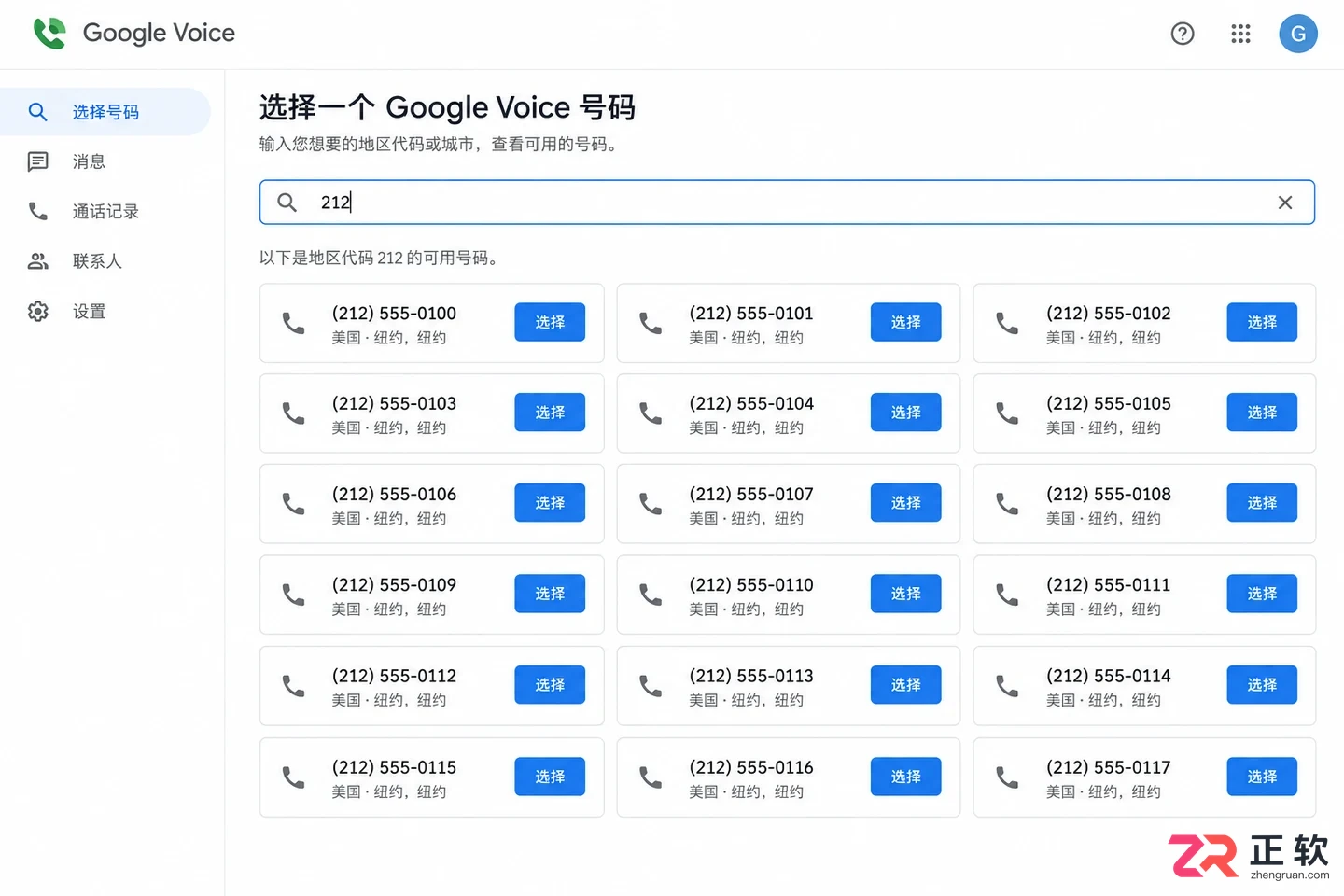Click the number text (212) 555-0117

(1108, 767)
